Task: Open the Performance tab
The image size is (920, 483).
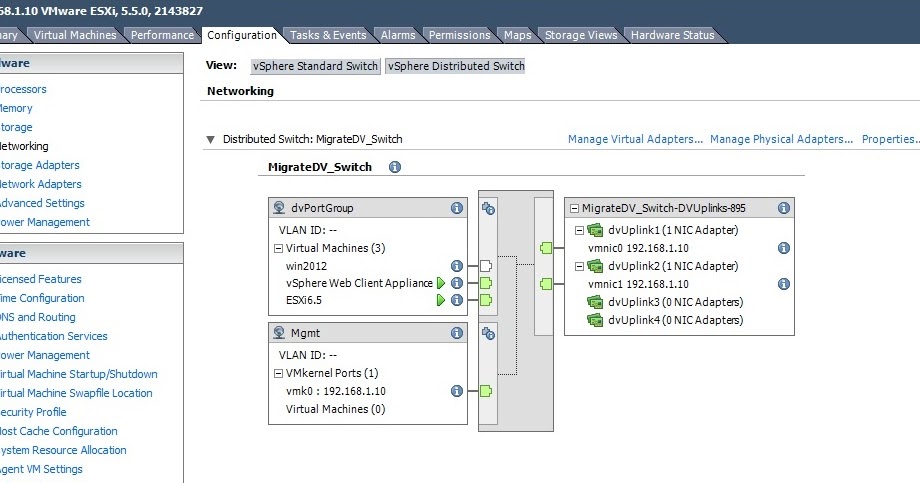Action: coord(162,35)
